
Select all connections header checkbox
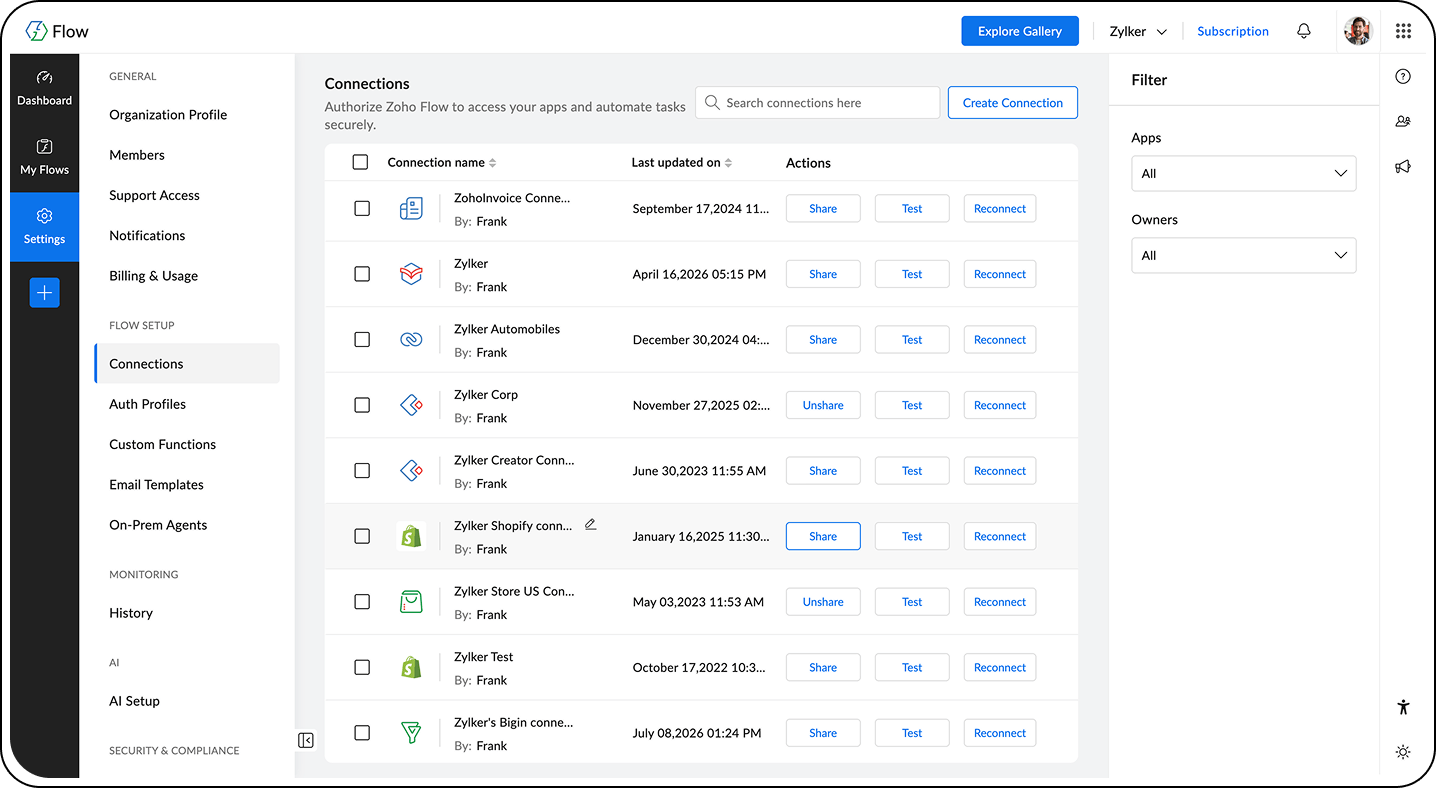(x=361, y=162)
